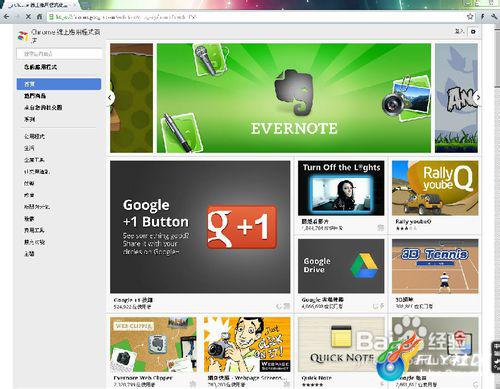Click the 'Rally youbeQ' title text
This screenshot has height=389, width=500.
[413, 222]
